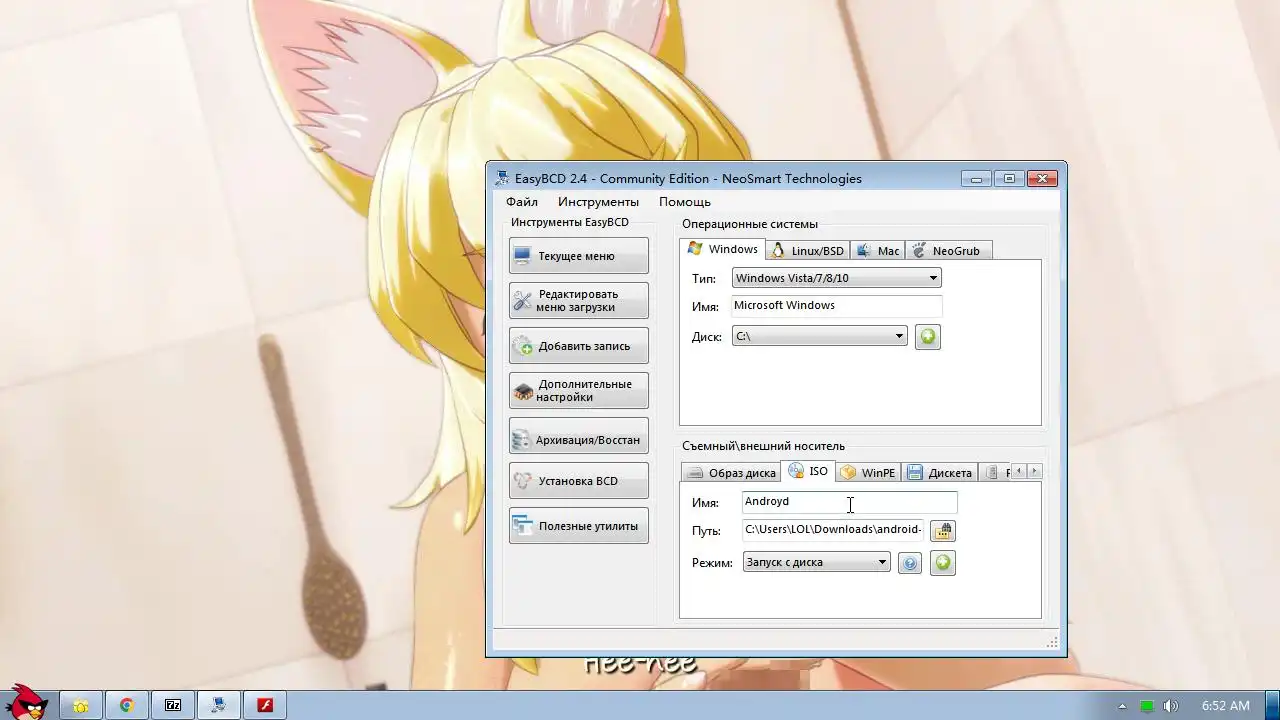Screen dimensions: 1280x720
Task: Click green add ISO entry icon
Action: (942, 563)
